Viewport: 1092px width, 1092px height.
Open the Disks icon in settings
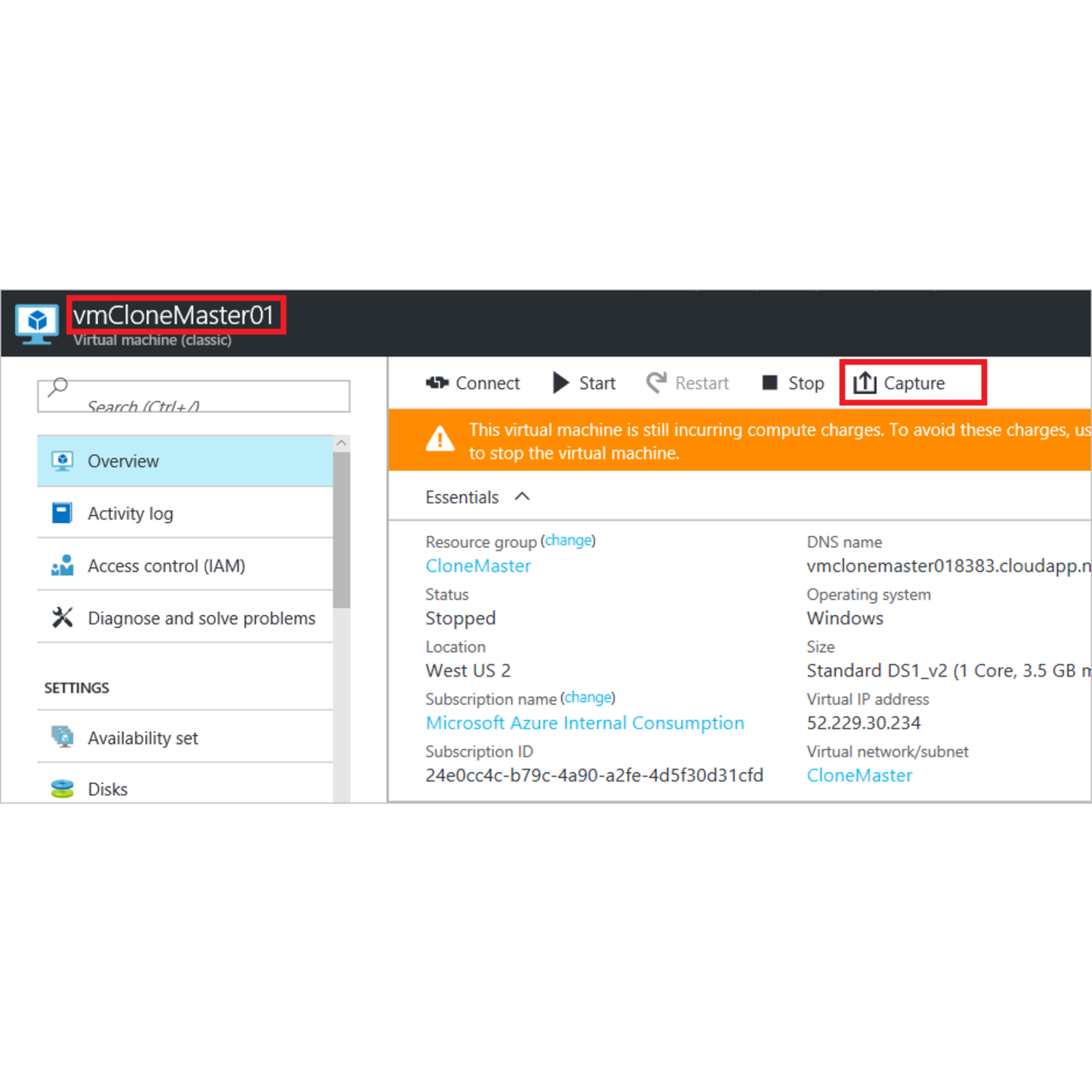62,789
